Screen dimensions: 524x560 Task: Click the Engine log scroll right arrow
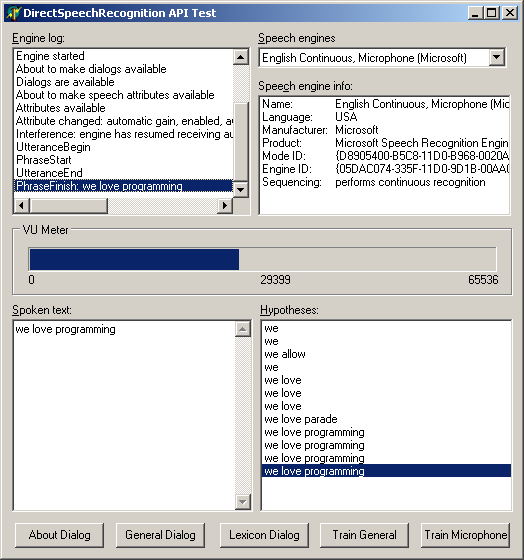coord(225,205)
